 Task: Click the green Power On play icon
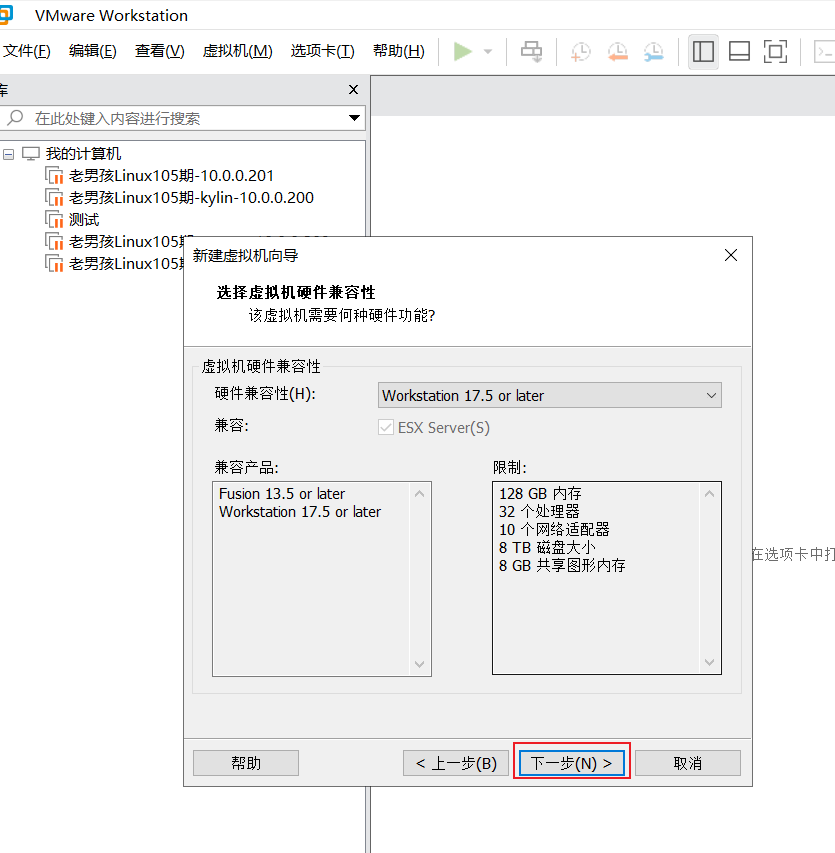[x=462, y=52]
